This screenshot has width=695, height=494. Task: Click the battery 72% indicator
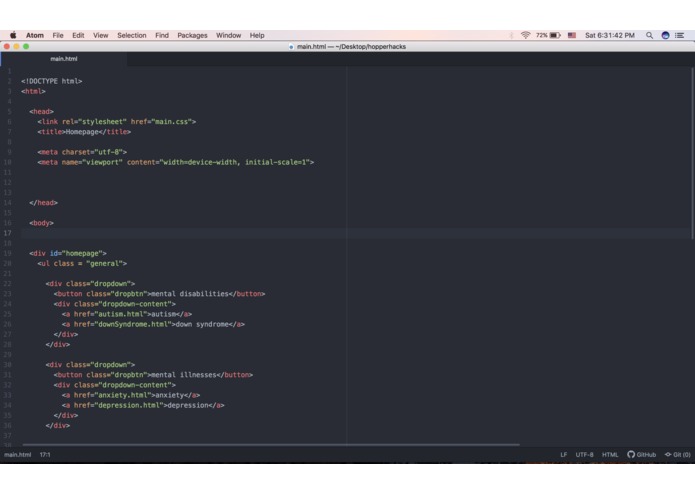click(x=548, y=35)
